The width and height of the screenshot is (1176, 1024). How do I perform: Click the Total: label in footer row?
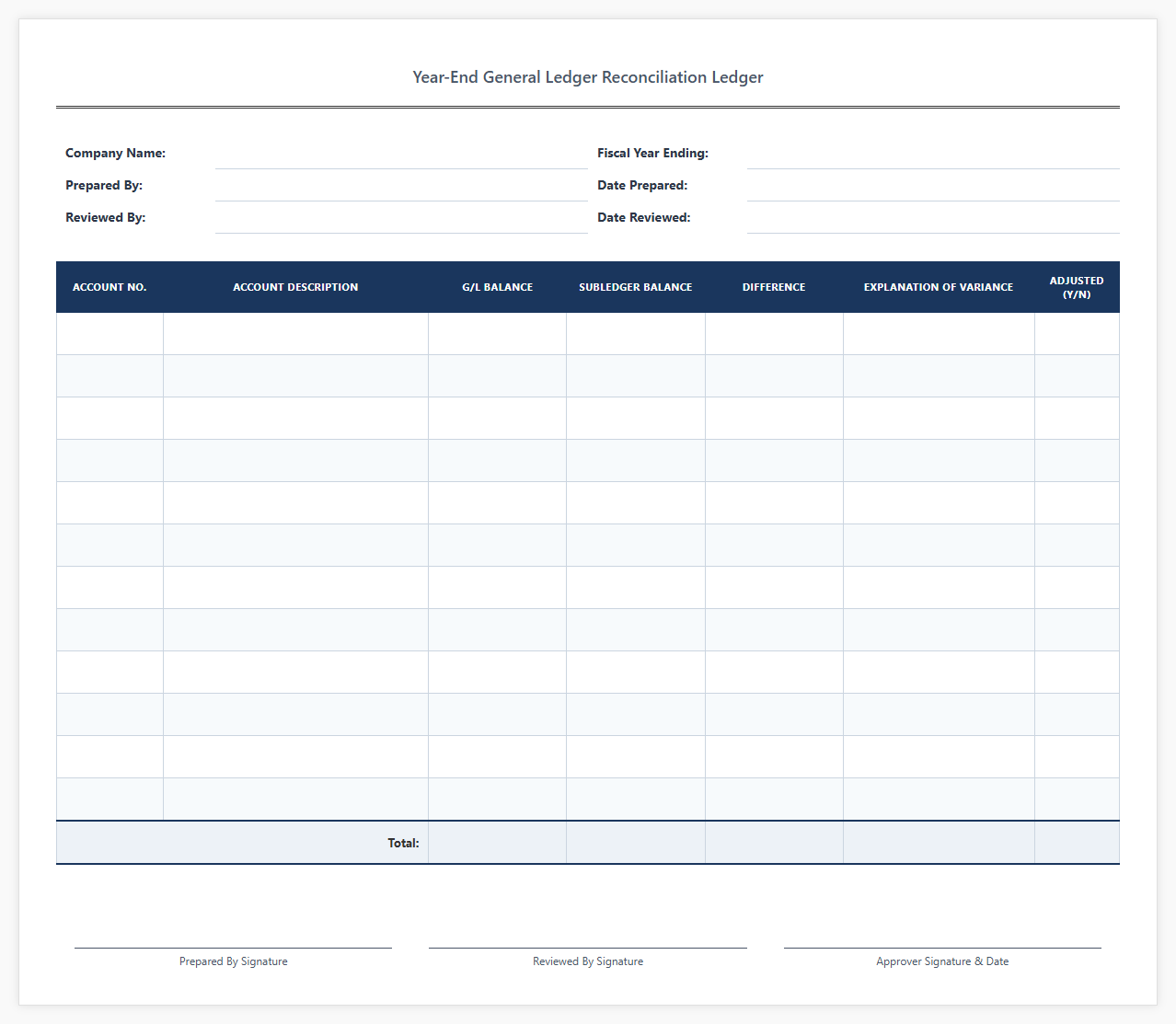[x=403, y=843]
